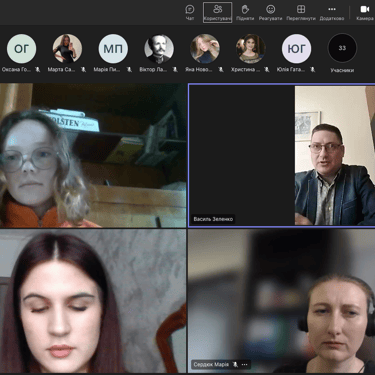The height and width of the screenshot is (375, 375).
Task: Select Василь Зеленко active speaker video
Action: coord(282,155)
